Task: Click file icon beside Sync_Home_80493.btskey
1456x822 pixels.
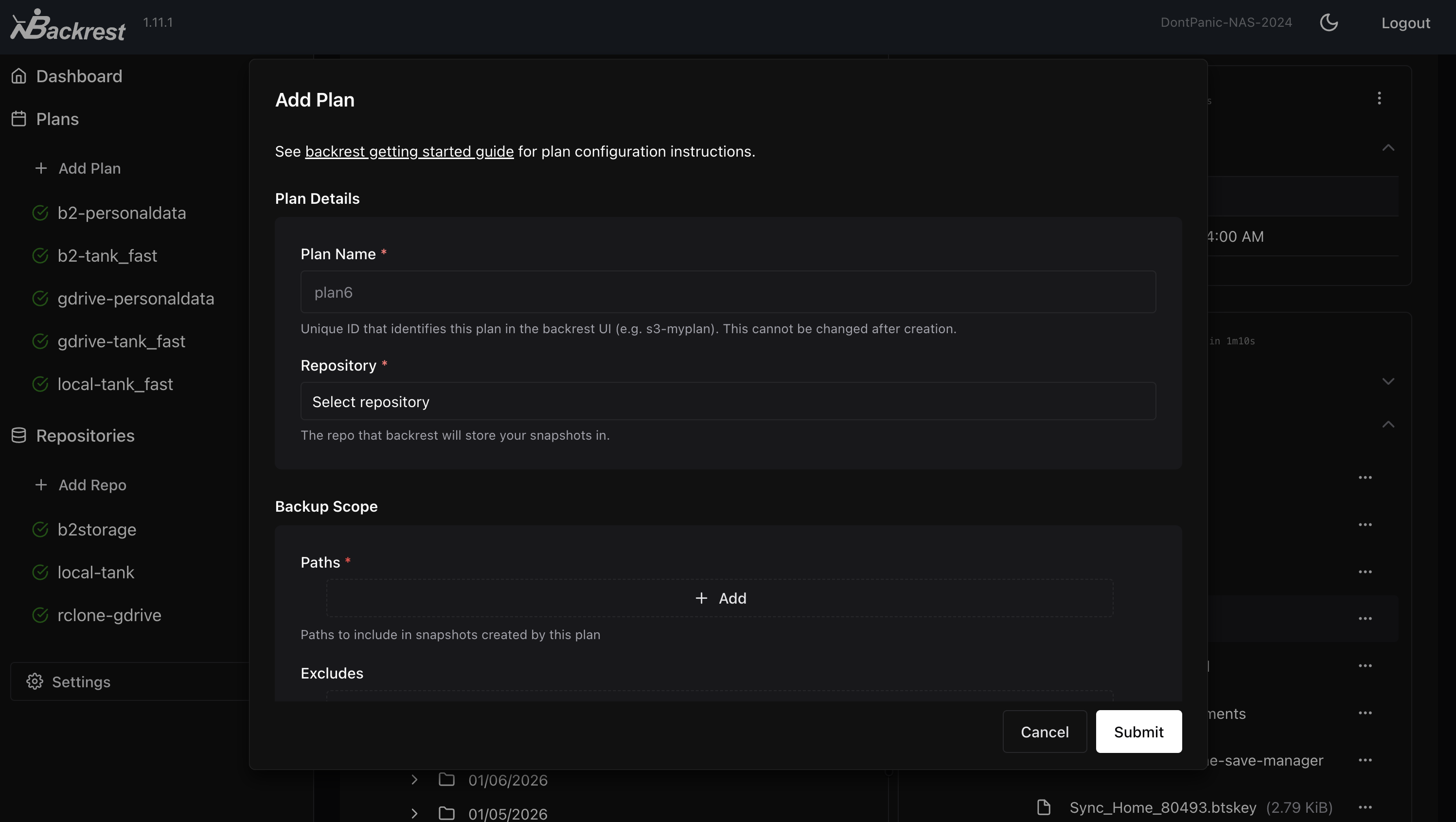Action: (x=1044, y=807)
